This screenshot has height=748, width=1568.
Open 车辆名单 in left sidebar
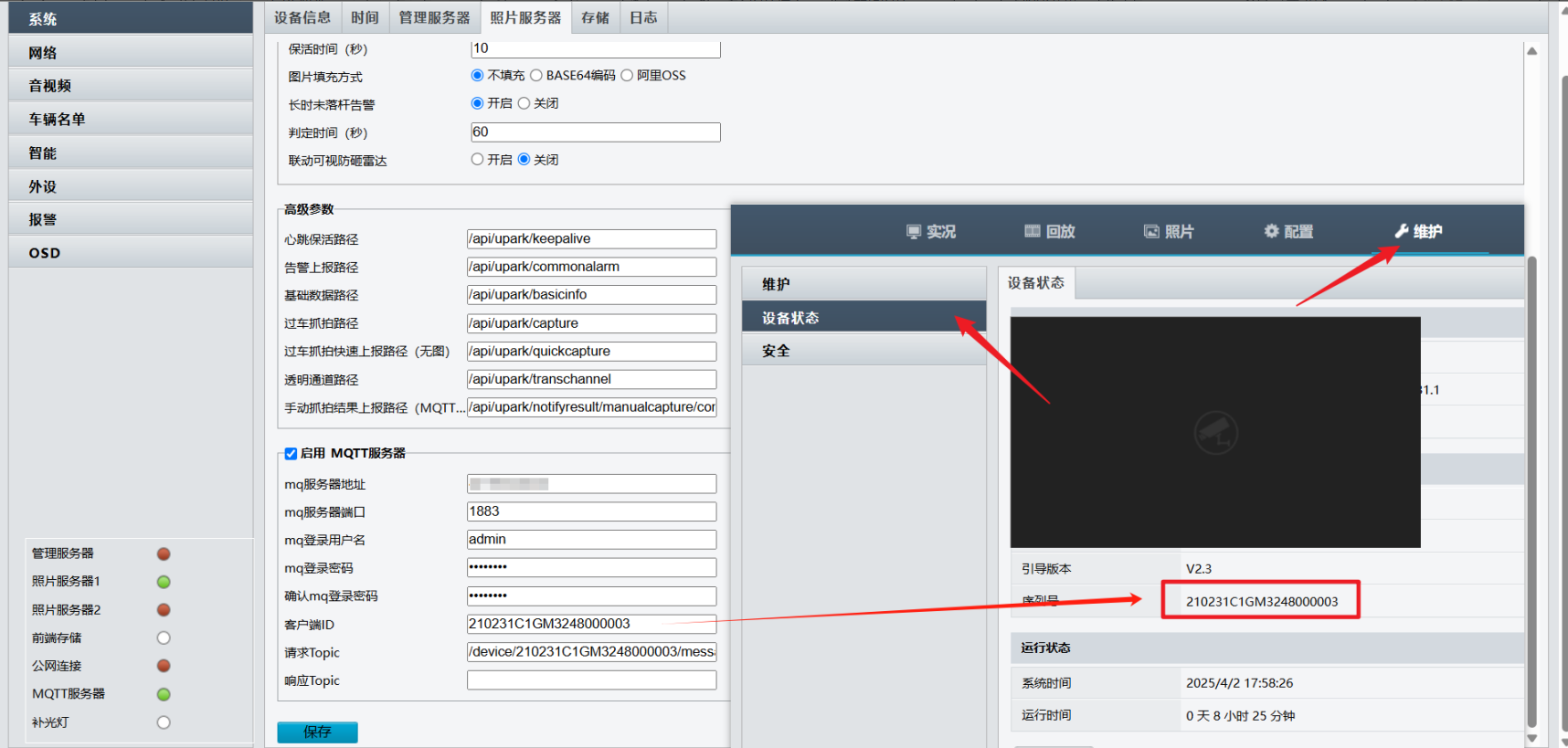(131, 119)
